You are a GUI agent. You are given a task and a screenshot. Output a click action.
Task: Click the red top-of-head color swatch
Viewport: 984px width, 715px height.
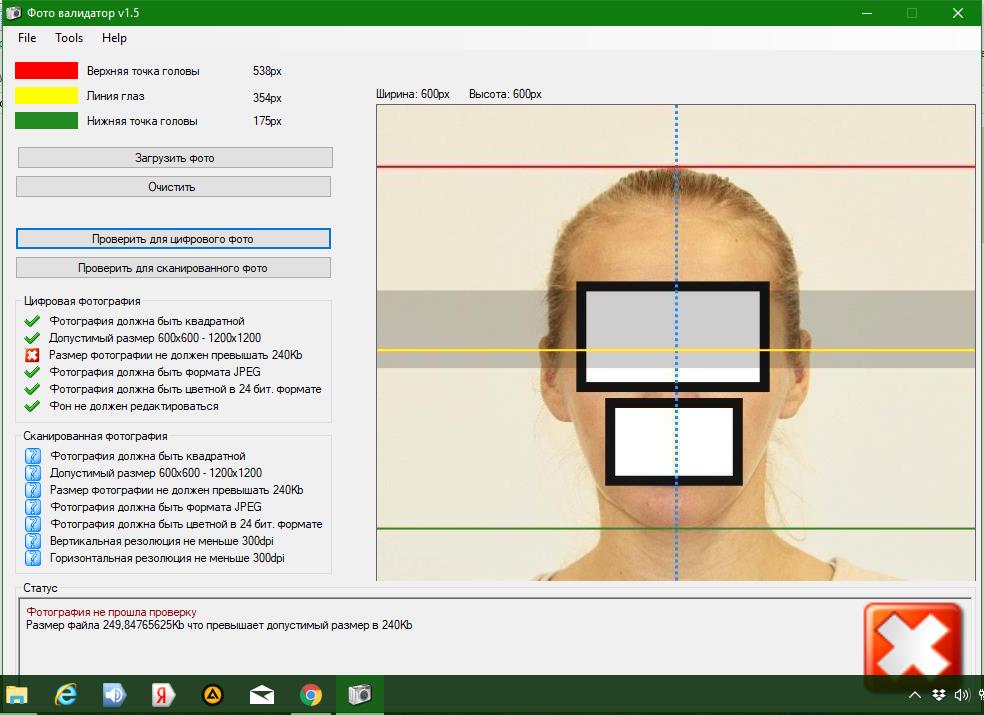click(46, 70)
